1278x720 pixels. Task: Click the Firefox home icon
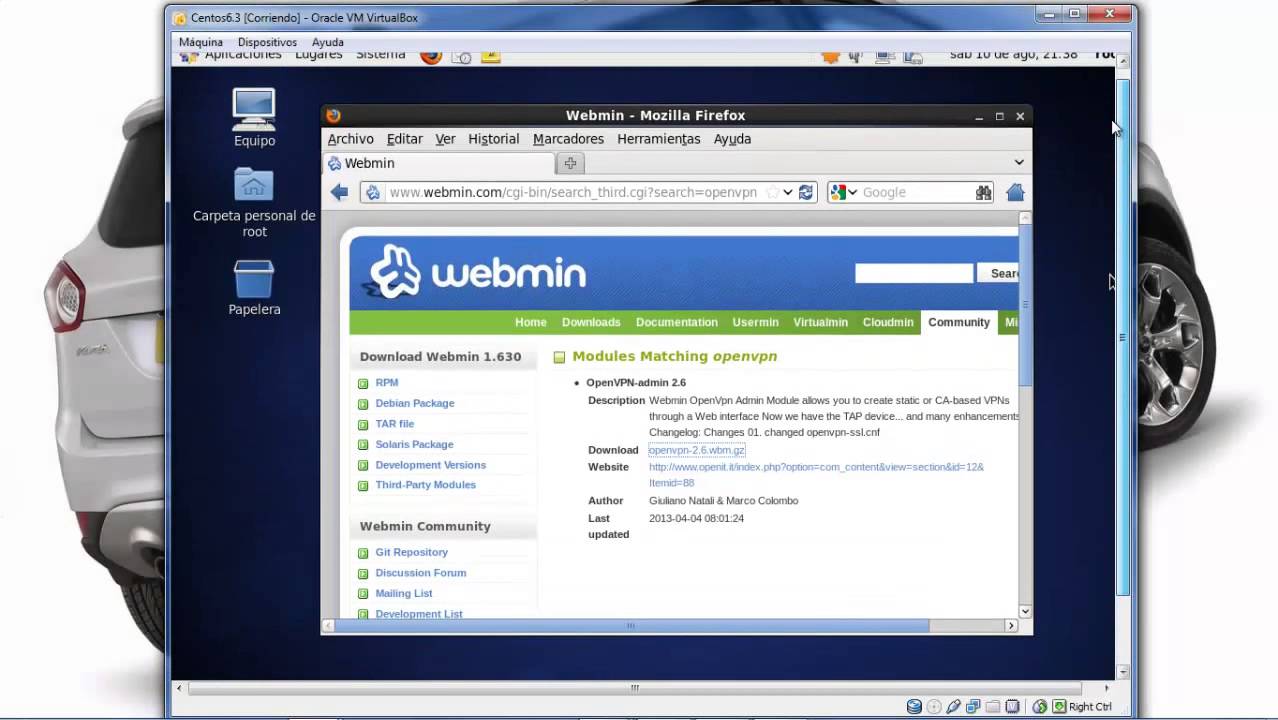coord(1015,192)
